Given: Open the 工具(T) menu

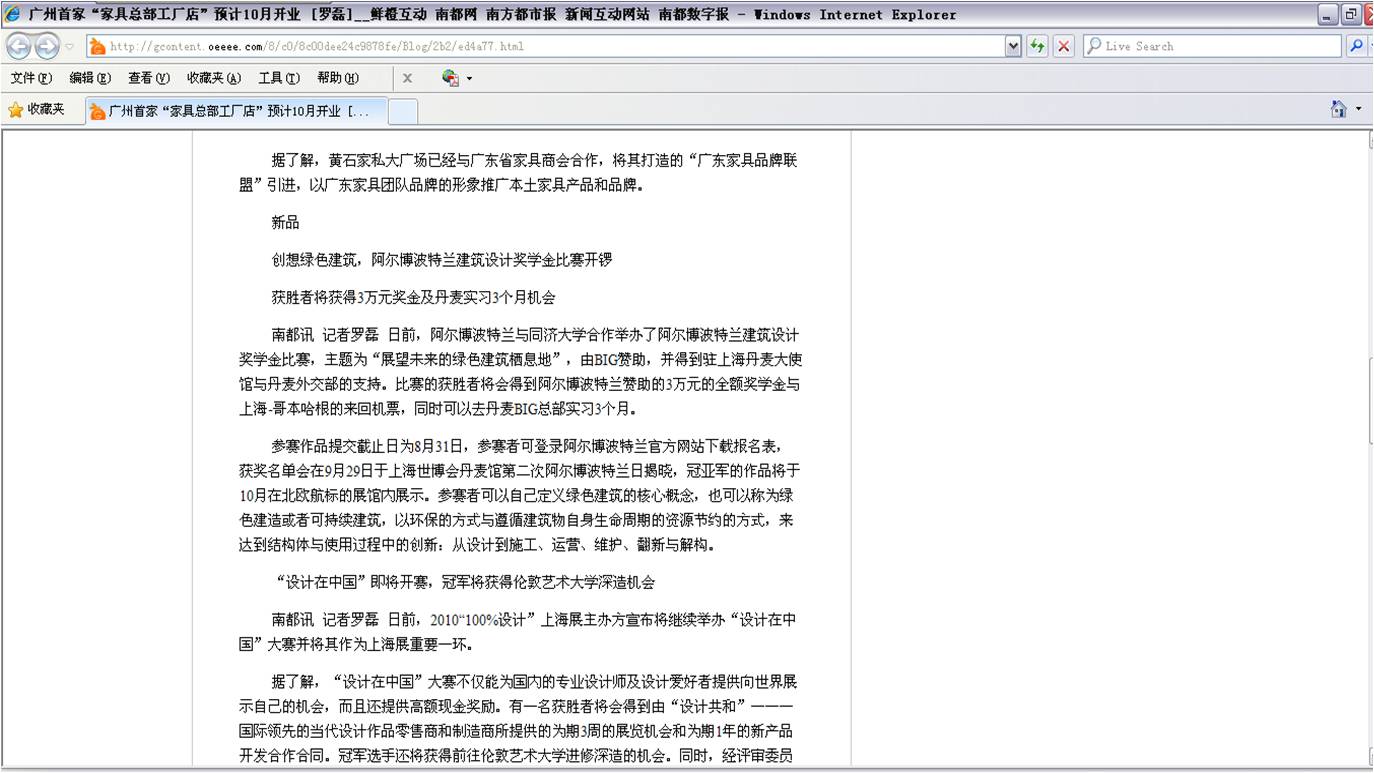Looking at the screenshot, I should click(x=278, y=78).
